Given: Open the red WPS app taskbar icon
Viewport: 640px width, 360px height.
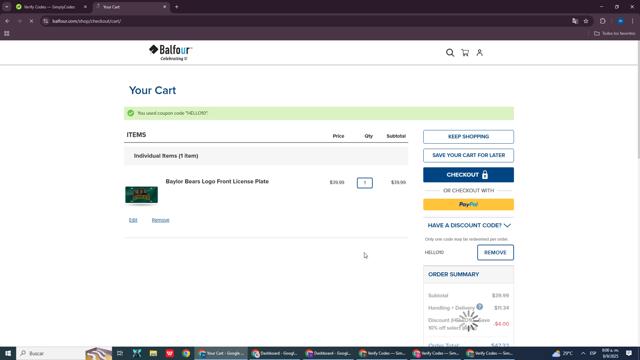Looking at the screenshot, I should [170, 353].
